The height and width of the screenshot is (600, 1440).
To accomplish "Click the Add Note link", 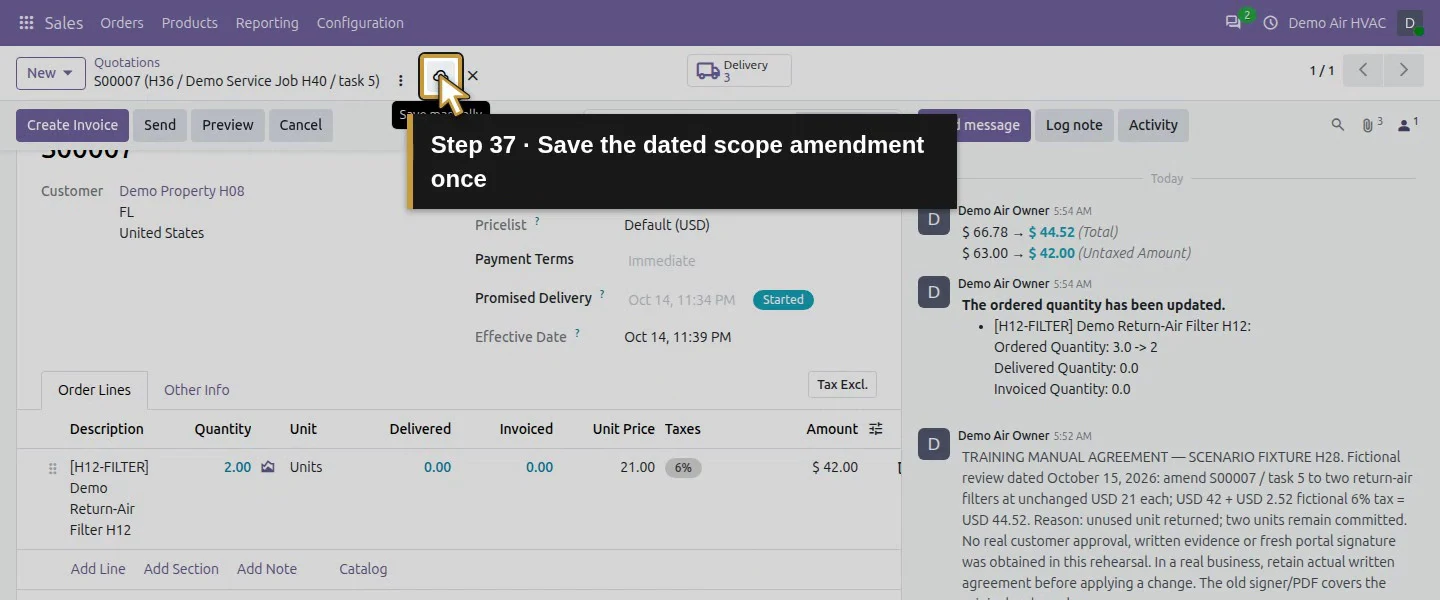I will [267, 569].
